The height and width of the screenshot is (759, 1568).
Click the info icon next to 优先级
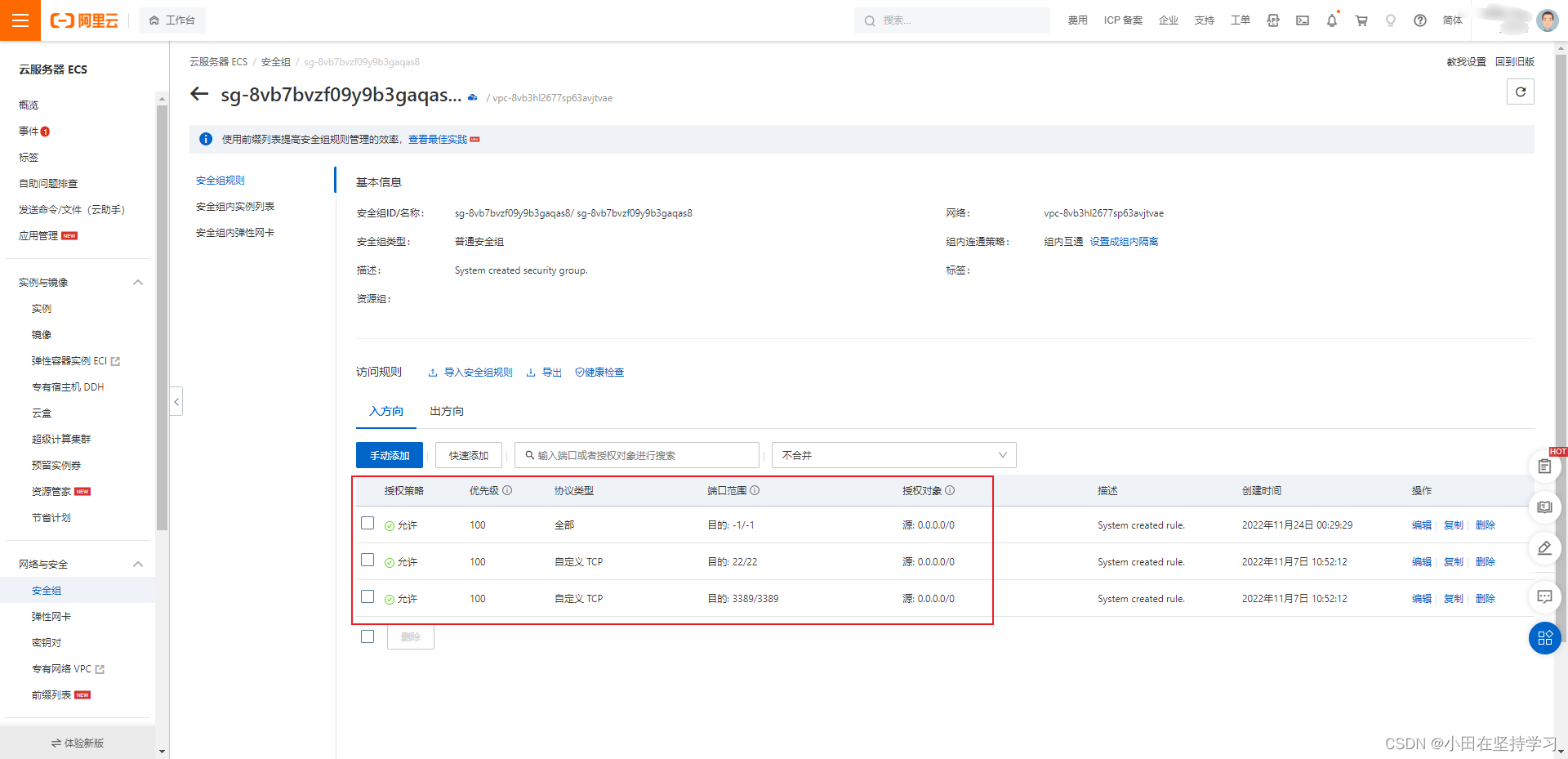tap(507, 490)
